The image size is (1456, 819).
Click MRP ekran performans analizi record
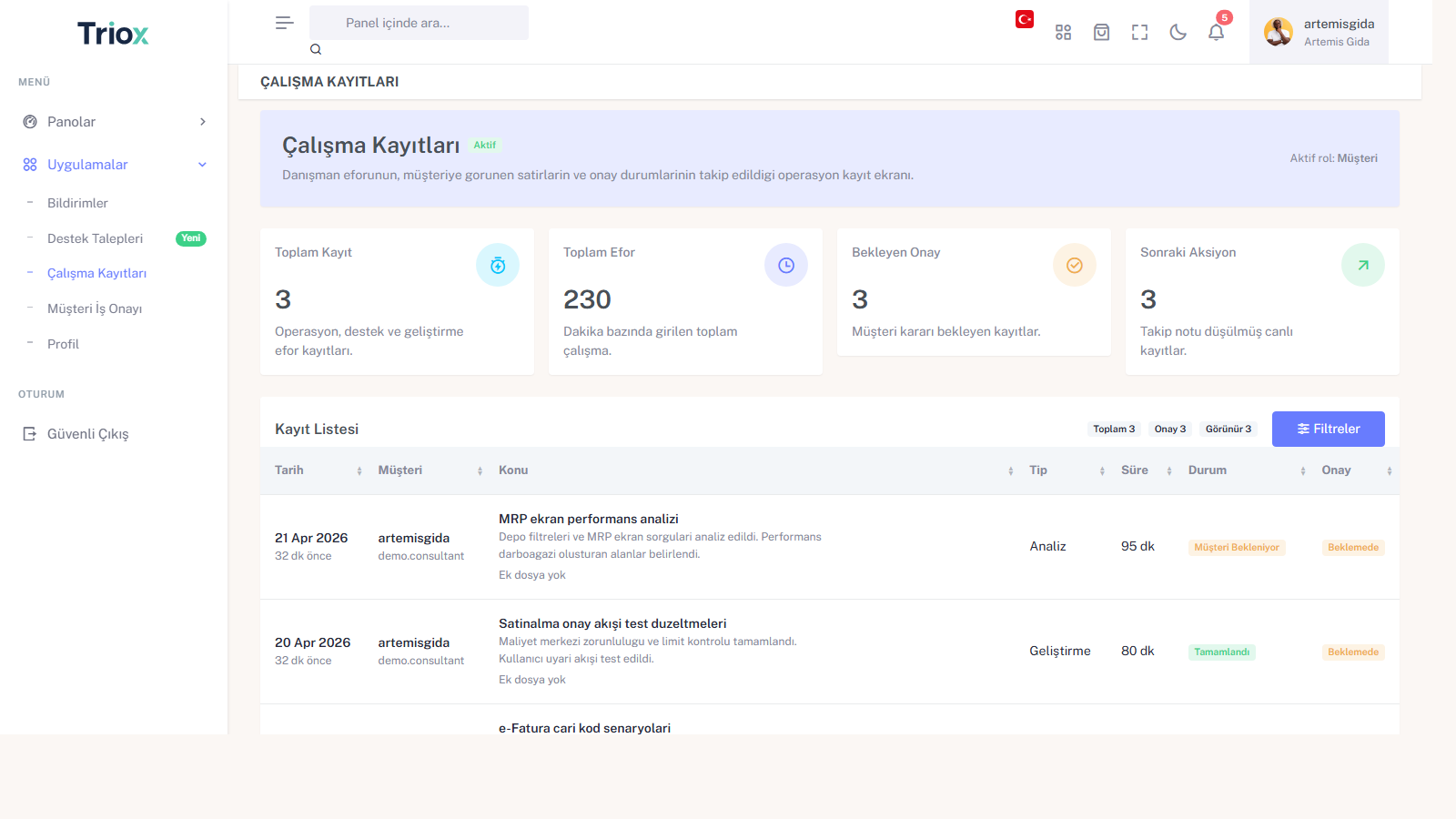(589, 519)
